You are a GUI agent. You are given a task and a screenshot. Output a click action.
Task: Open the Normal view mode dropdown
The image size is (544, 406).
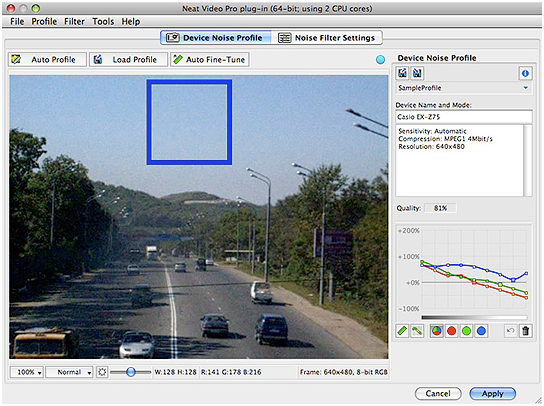[69, 372]
